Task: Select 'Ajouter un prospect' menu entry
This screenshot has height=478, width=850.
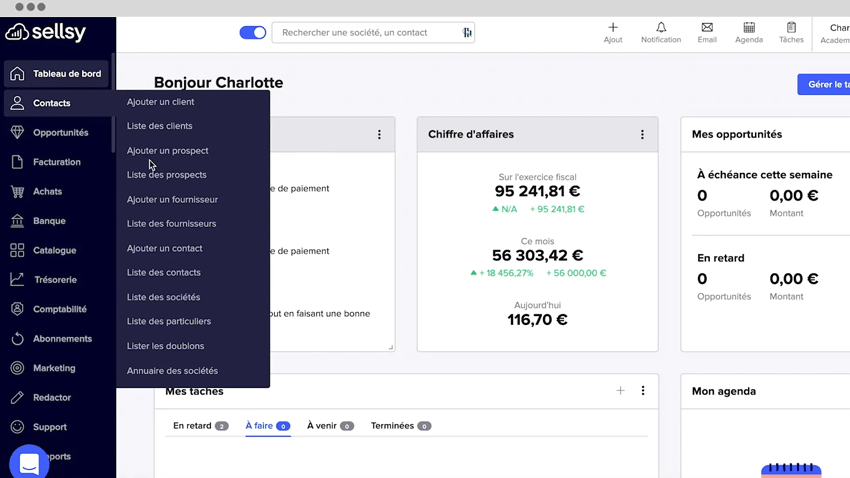Action: click(168, 151)
